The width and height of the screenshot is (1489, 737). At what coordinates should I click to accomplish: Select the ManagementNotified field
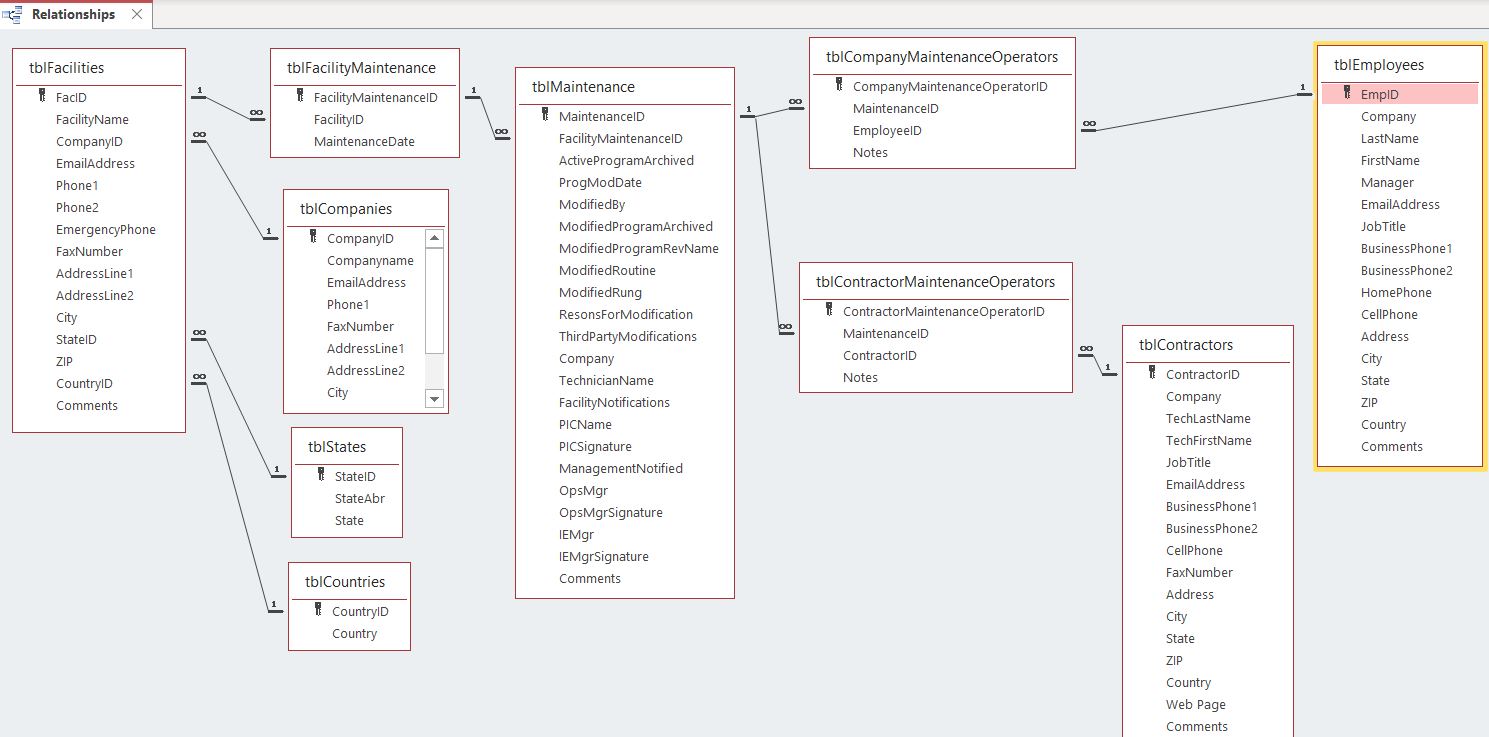tap(621, 468)
